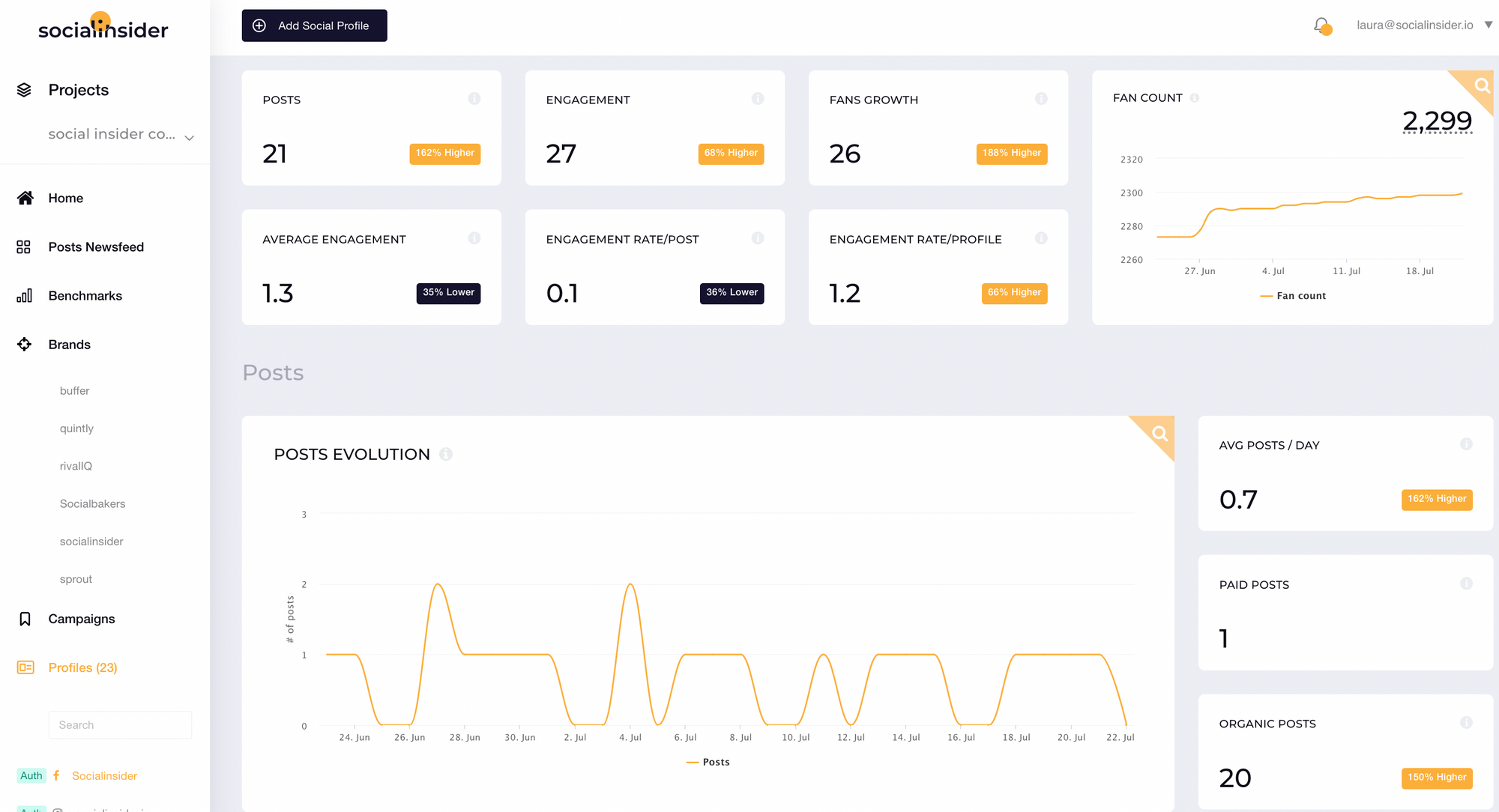Click the Projects layers icon
Screen dimensions: 1499x812
[x=24, y=90]
